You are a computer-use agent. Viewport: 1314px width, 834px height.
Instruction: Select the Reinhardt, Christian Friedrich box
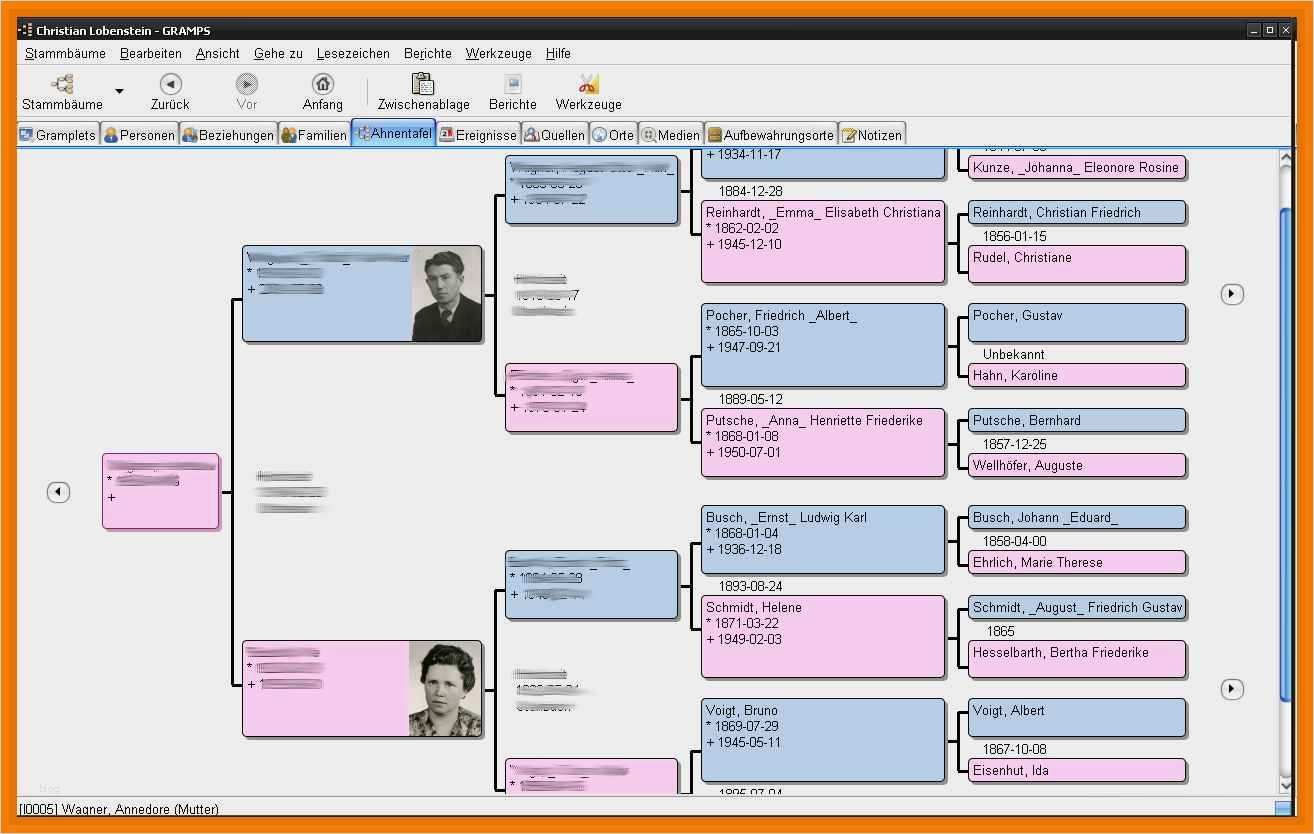tap(1077, 213)
